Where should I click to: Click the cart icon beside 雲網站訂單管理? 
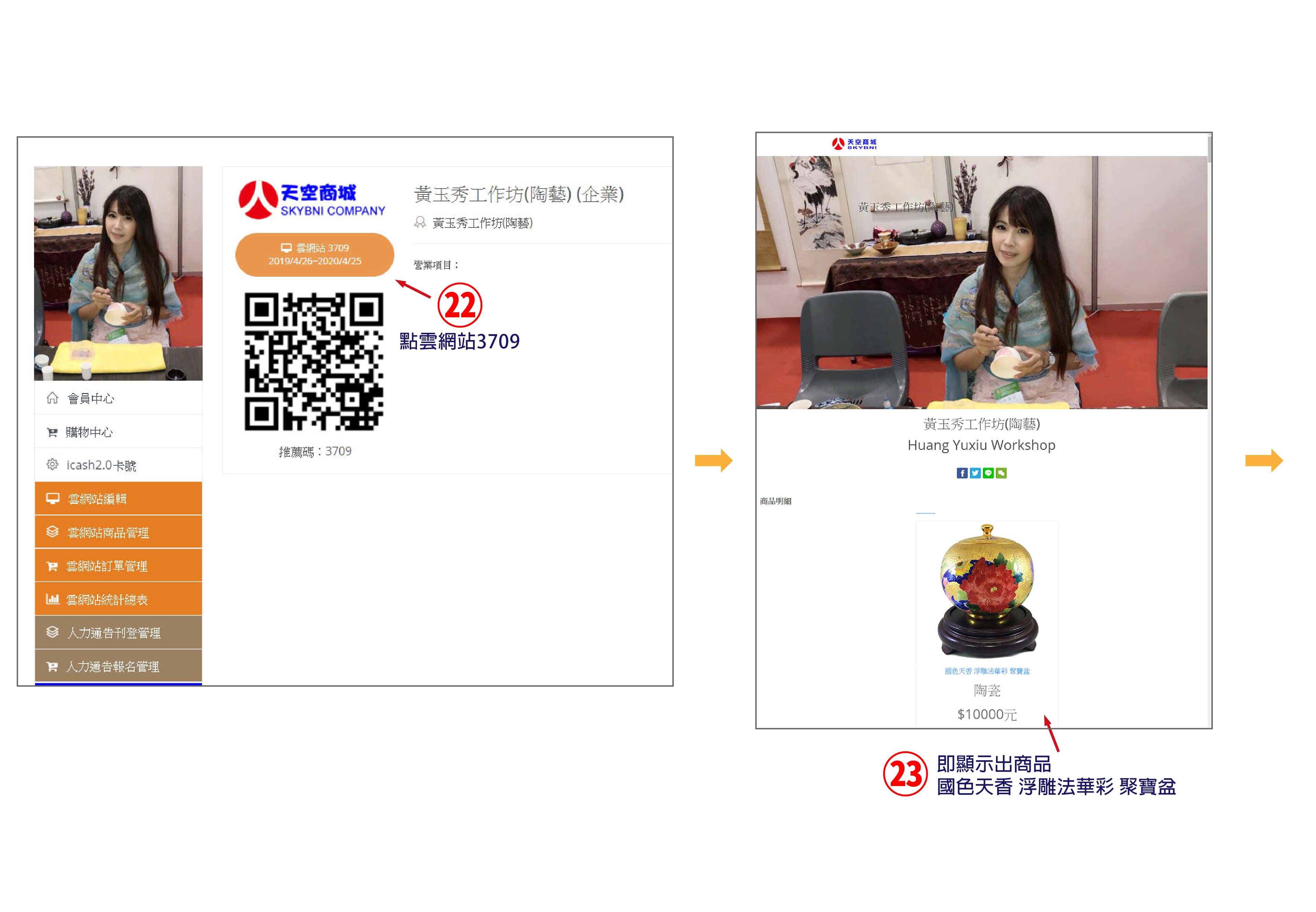pyautogui.click(x=52, y=566)
